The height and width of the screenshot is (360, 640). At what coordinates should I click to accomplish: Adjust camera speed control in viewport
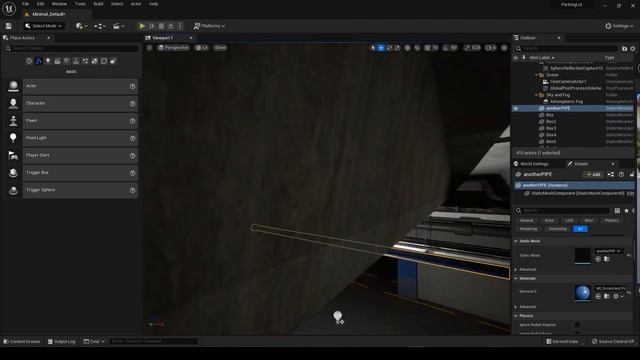click(x=491, y=48)
